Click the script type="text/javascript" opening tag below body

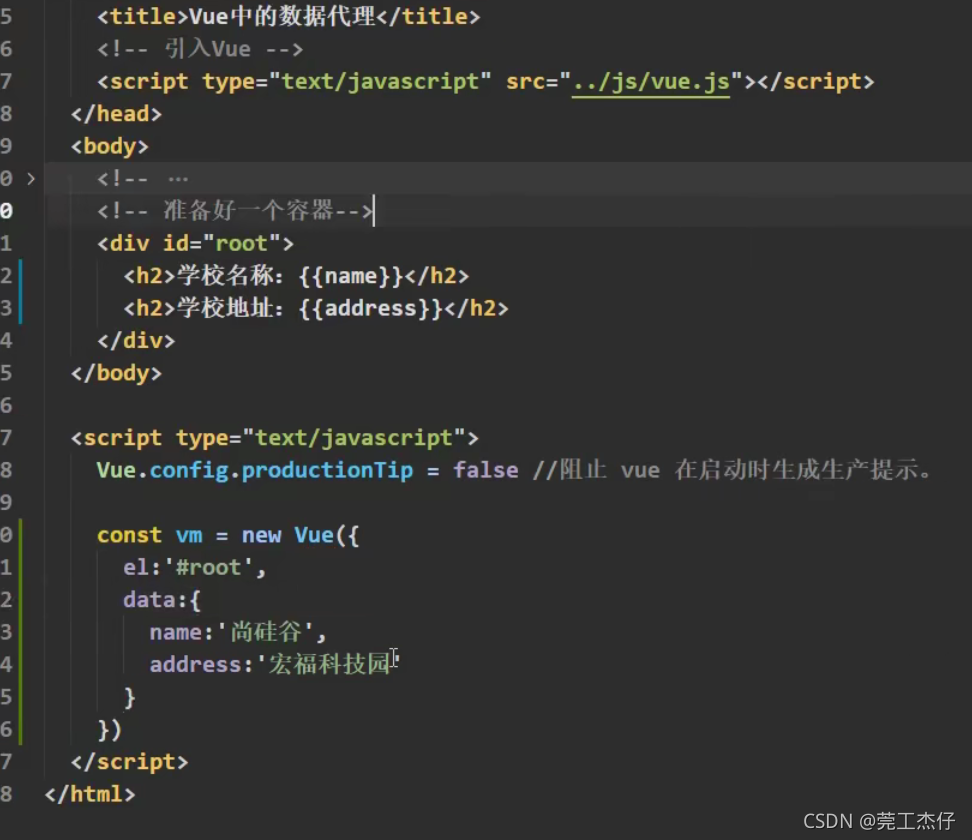coord(275,438)
